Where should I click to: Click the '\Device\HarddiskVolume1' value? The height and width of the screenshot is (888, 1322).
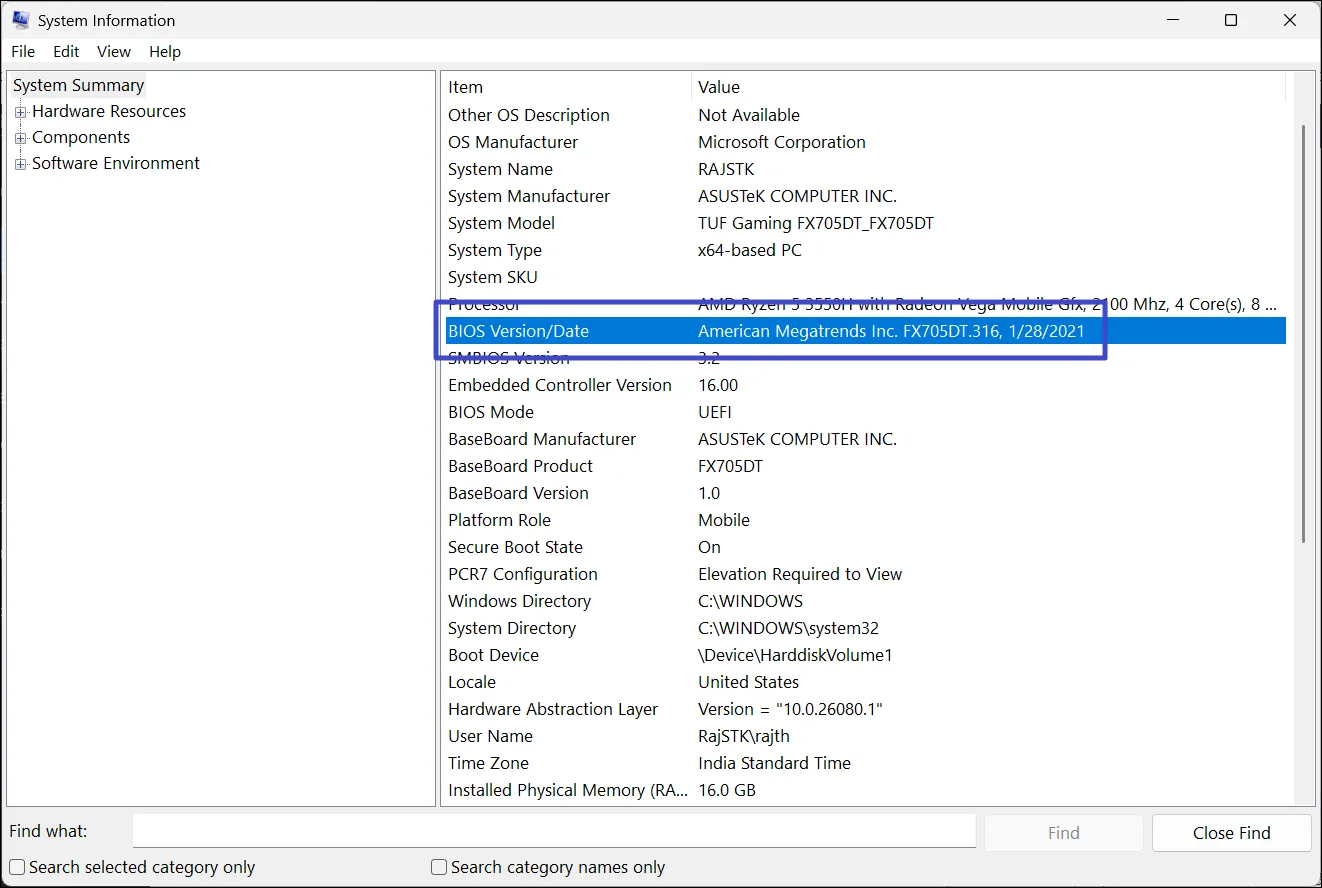(x=795, y=655)
